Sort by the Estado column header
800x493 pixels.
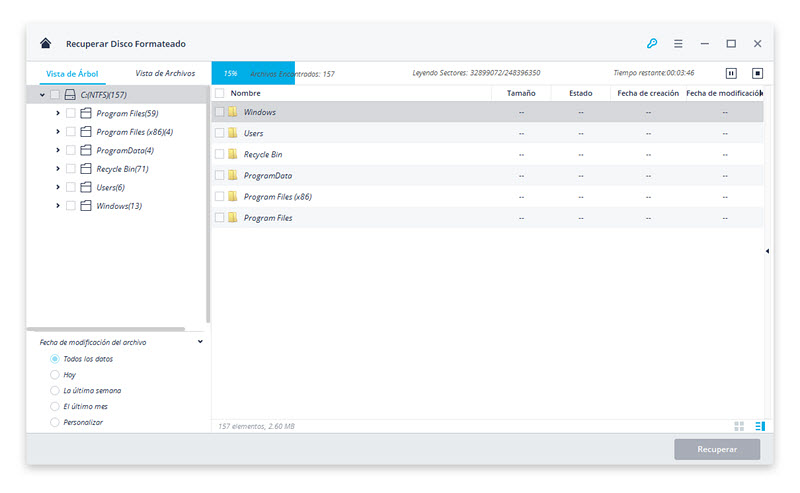click(x=581, y=93)
